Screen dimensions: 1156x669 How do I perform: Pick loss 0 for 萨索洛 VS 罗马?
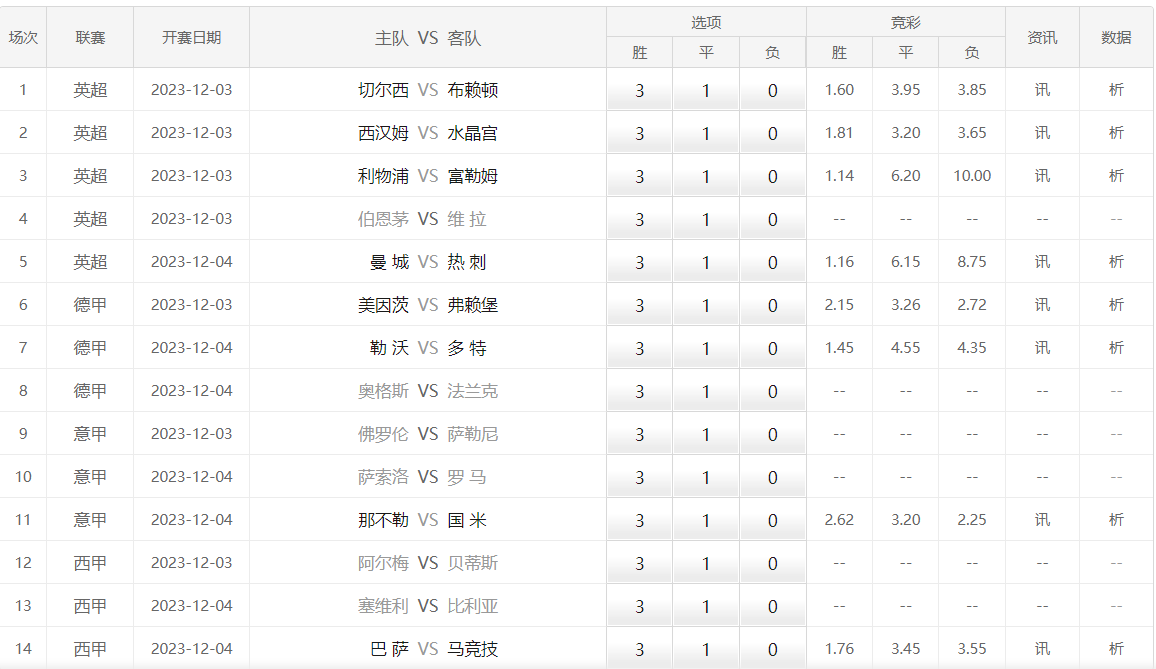click(772, 477)
